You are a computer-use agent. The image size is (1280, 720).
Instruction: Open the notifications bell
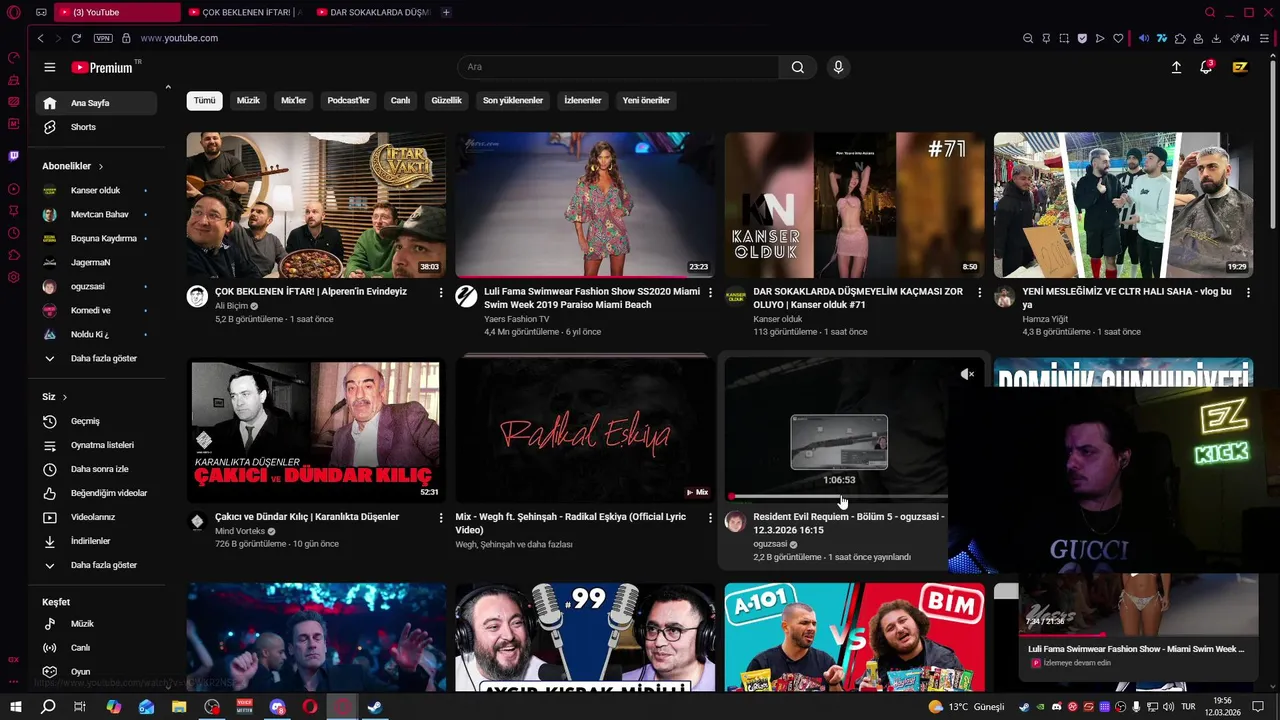(1206, 67)
